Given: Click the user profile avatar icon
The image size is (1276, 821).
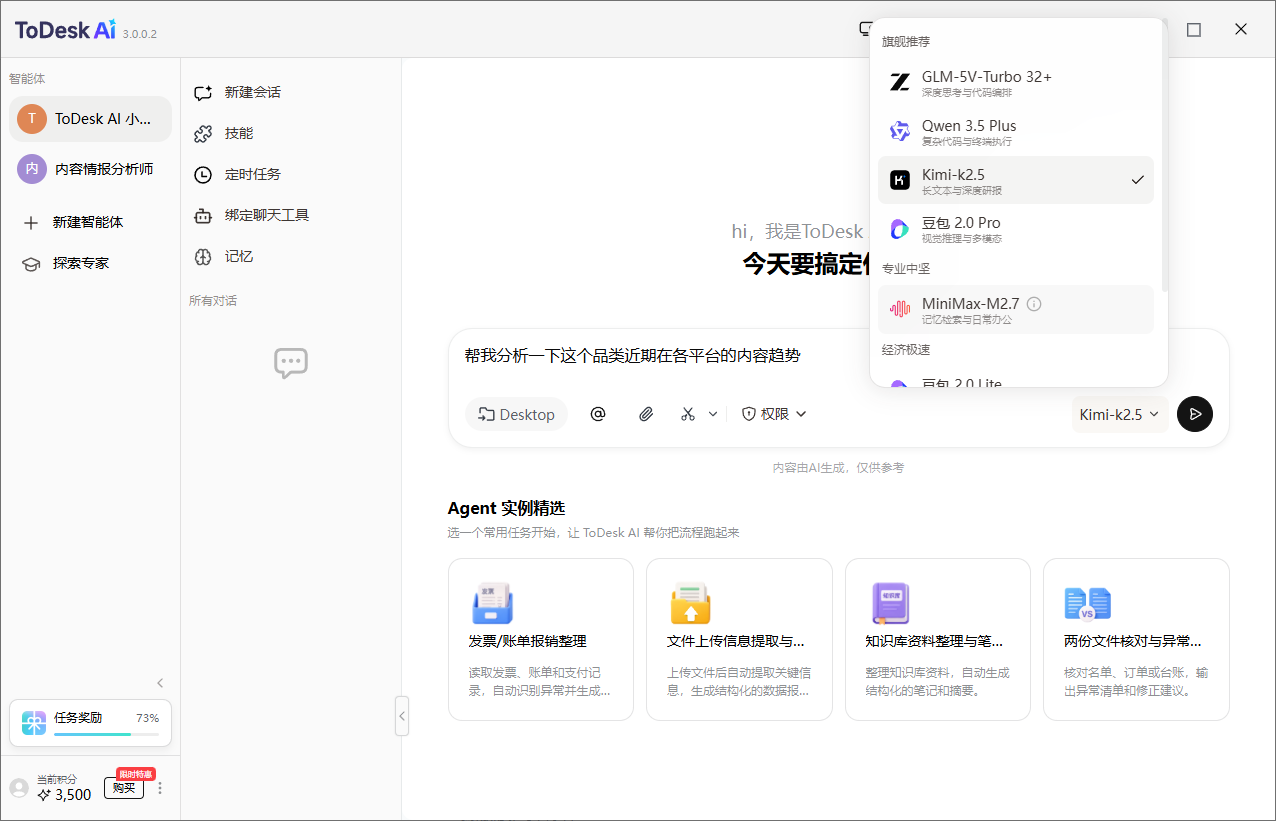Looking at the screenshot, I should pyautogui.click(x=19, y=788).
